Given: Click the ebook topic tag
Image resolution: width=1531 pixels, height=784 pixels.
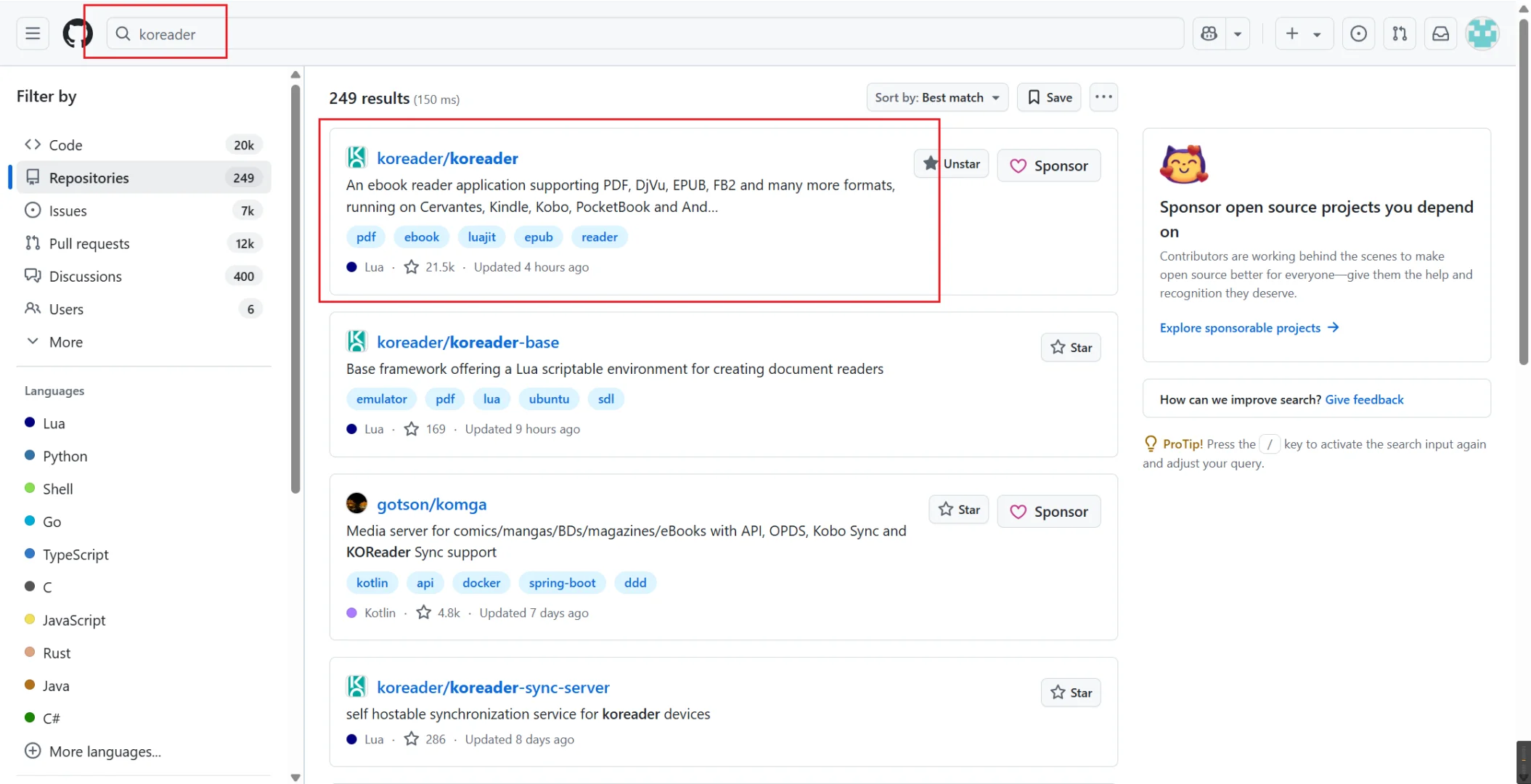Looking at the screenshot, I should coord(422,237).
